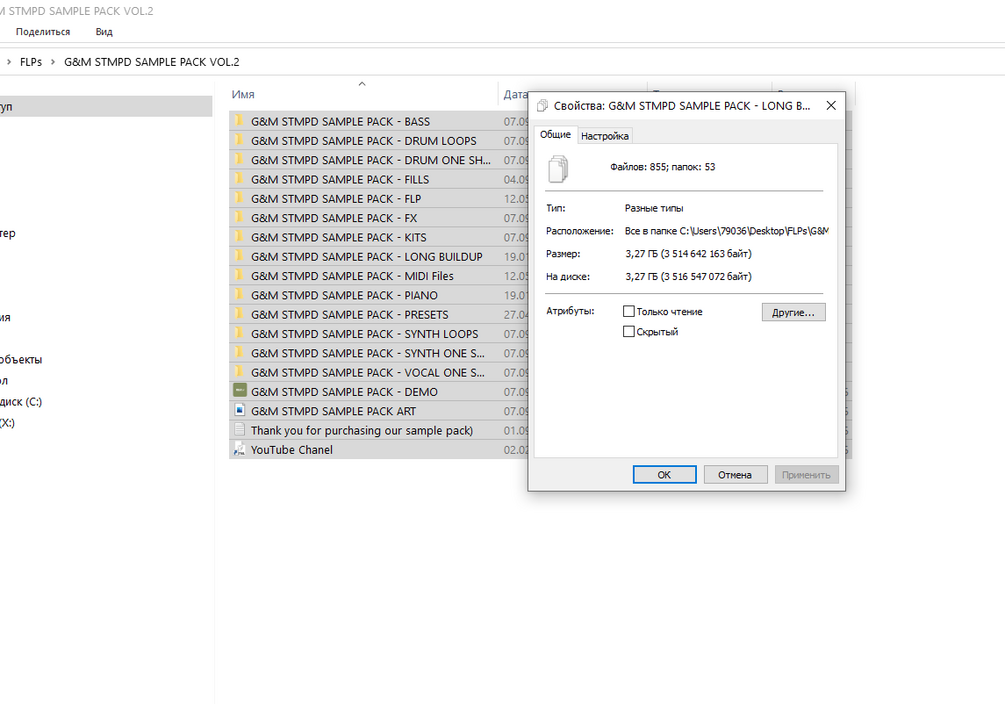Select диск (C:) in navigation pane
This screenshot has width=1005, height=704.
pyautogui.click(x=21, y=402)
